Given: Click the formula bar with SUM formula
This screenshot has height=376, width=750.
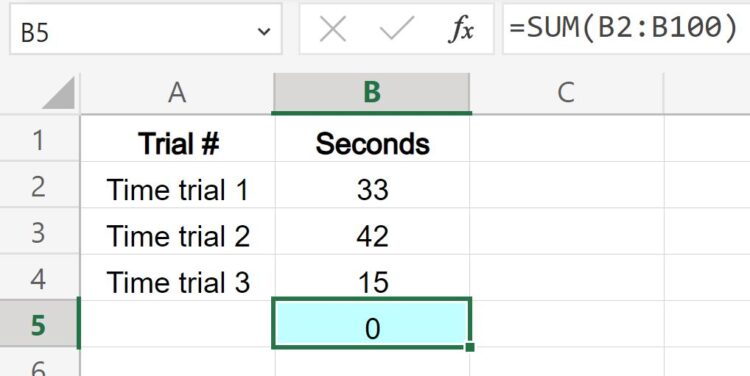Looking at the screenshot, I should click(x=626, y=29).
